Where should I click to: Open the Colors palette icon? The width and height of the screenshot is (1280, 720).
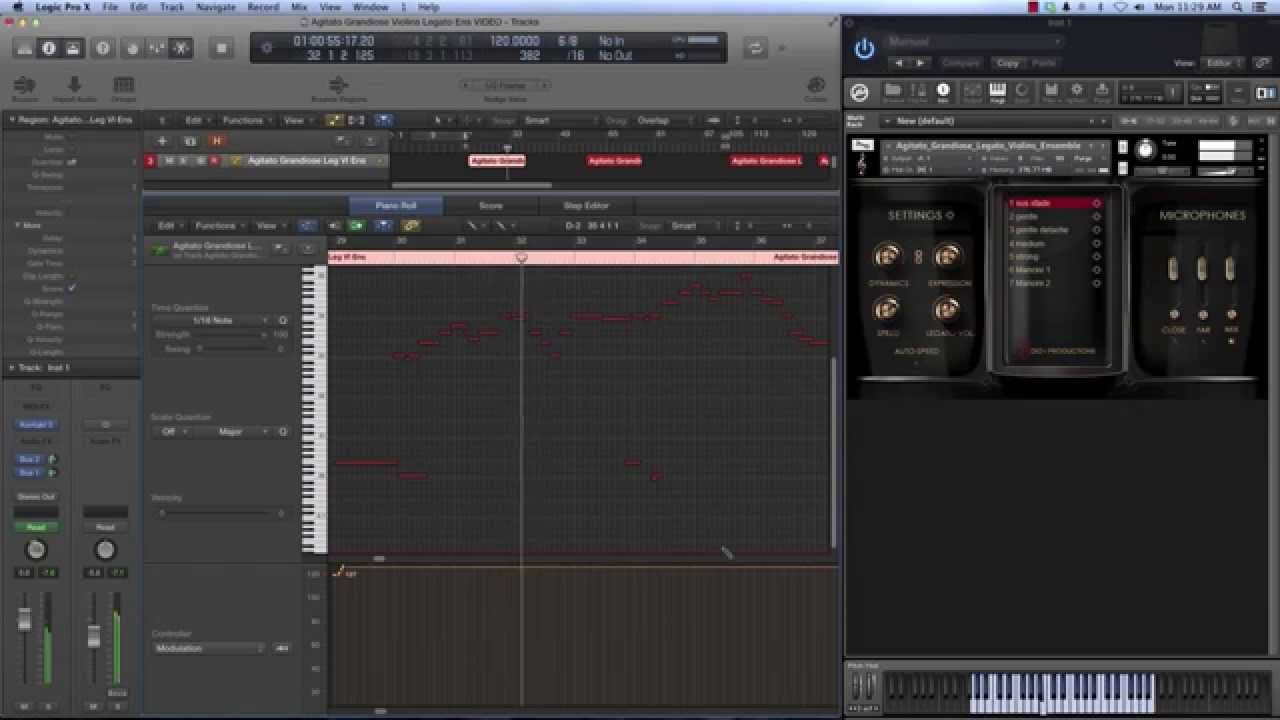[816, 87]
